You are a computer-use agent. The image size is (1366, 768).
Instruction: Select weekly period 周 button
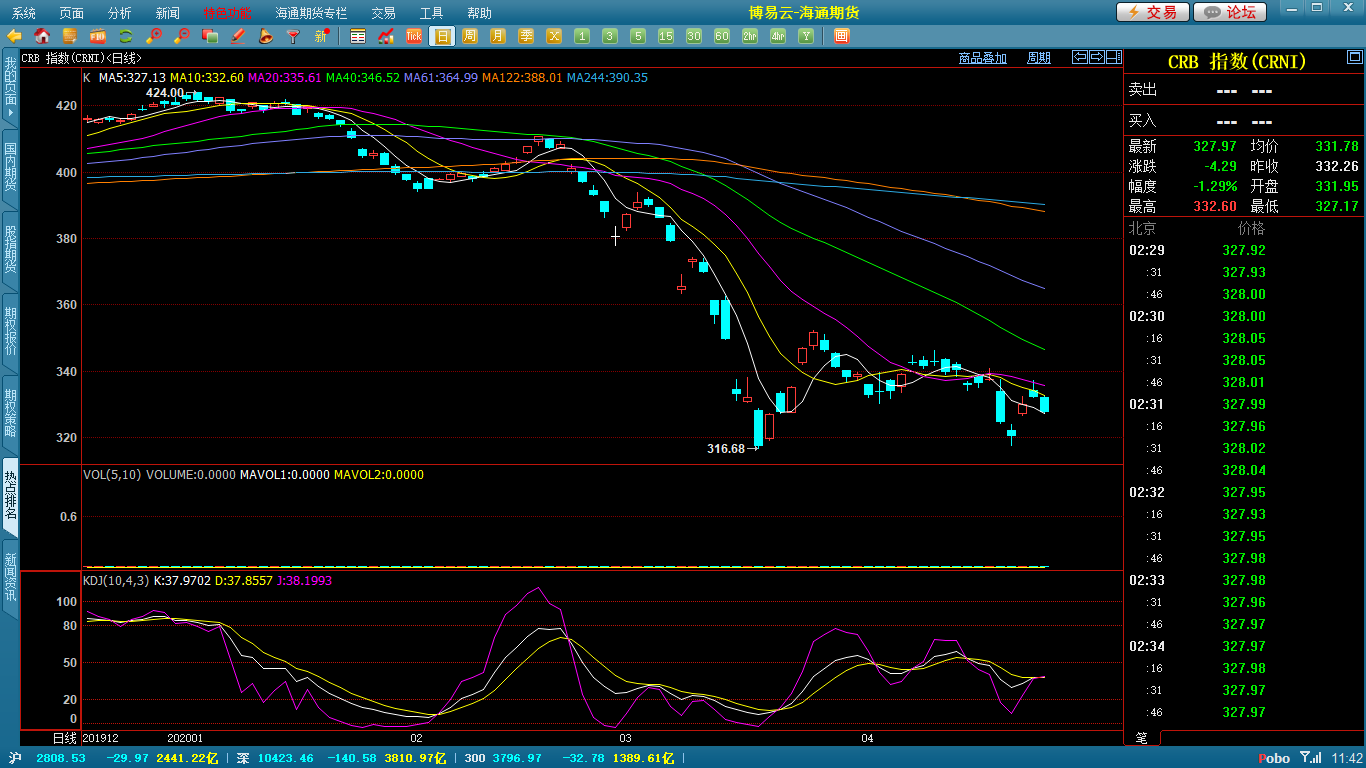pos(470,36)
